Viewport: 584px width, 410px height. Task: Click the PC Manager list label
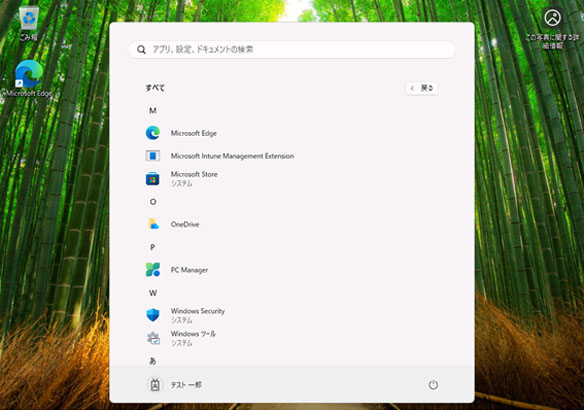click(x=189, y=270)
